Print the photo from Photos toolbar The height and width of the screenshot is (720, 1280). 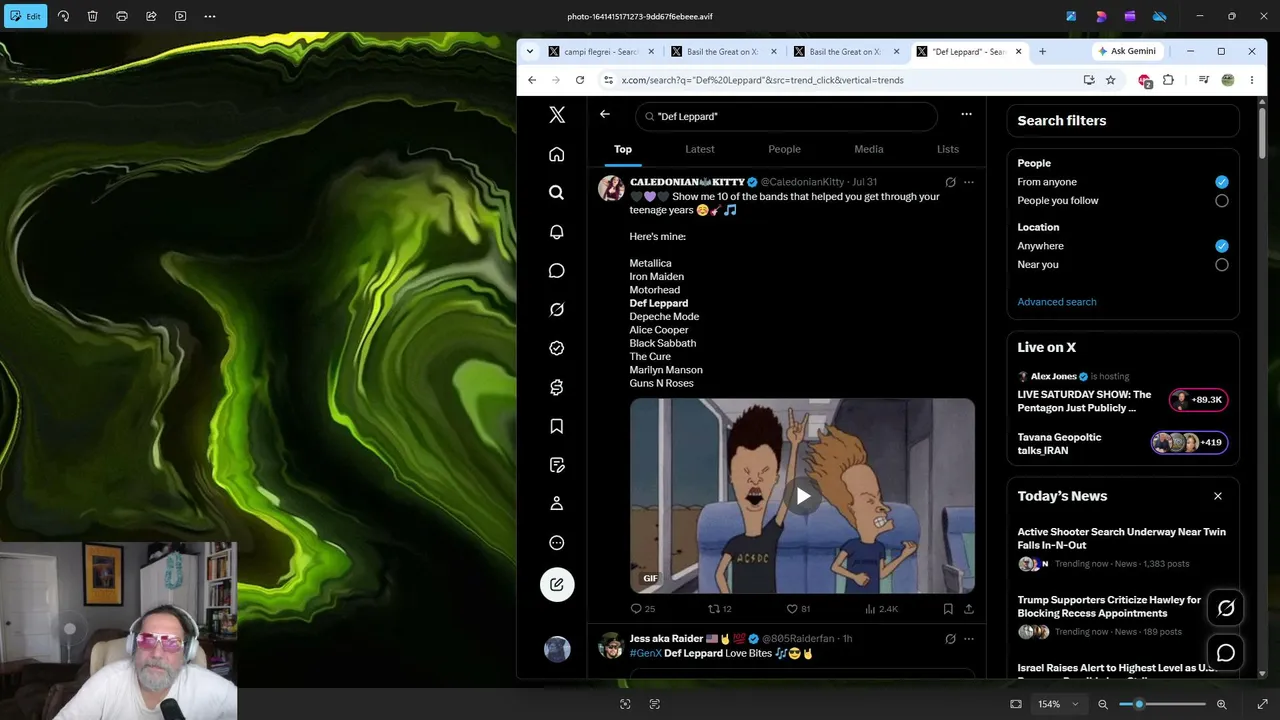tap(122, 16)
